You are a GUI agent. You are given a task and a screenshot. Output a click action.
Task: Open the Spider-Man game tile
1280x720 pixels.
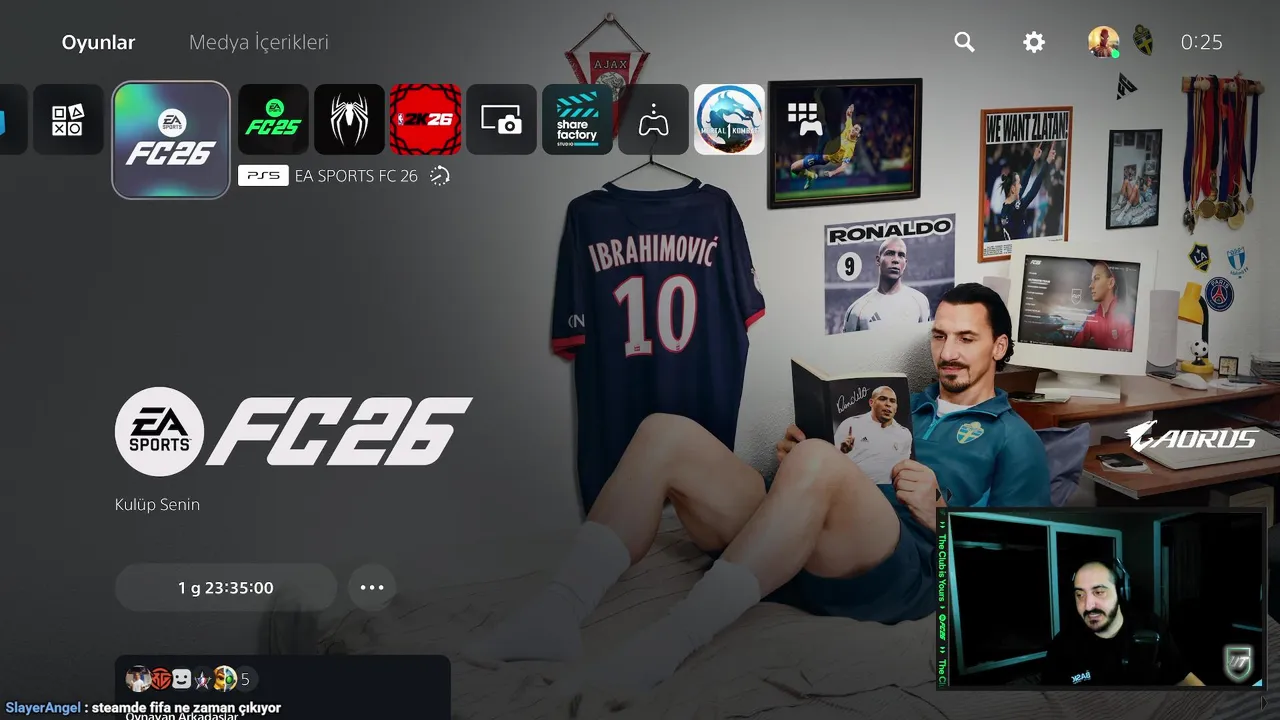(349, 119)
